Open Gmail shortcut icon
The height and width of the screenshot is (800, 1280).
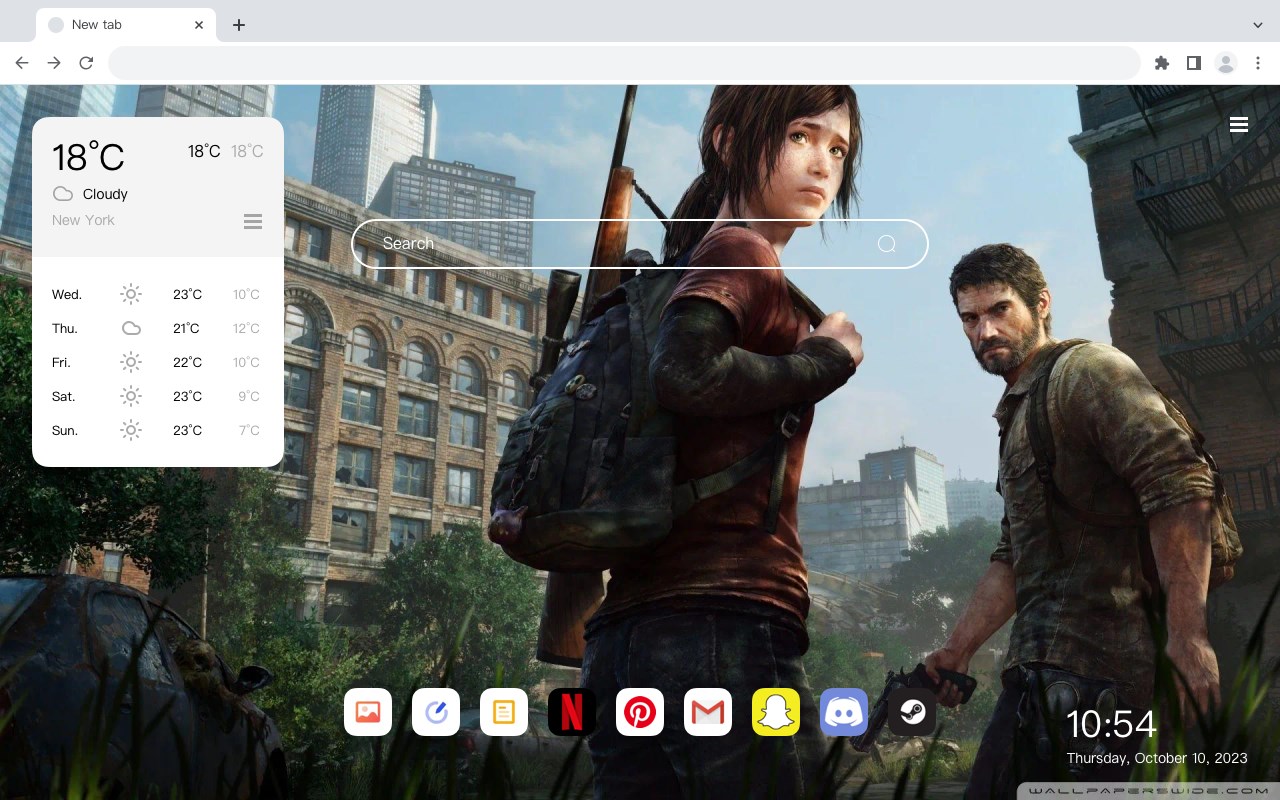(708, 712)
